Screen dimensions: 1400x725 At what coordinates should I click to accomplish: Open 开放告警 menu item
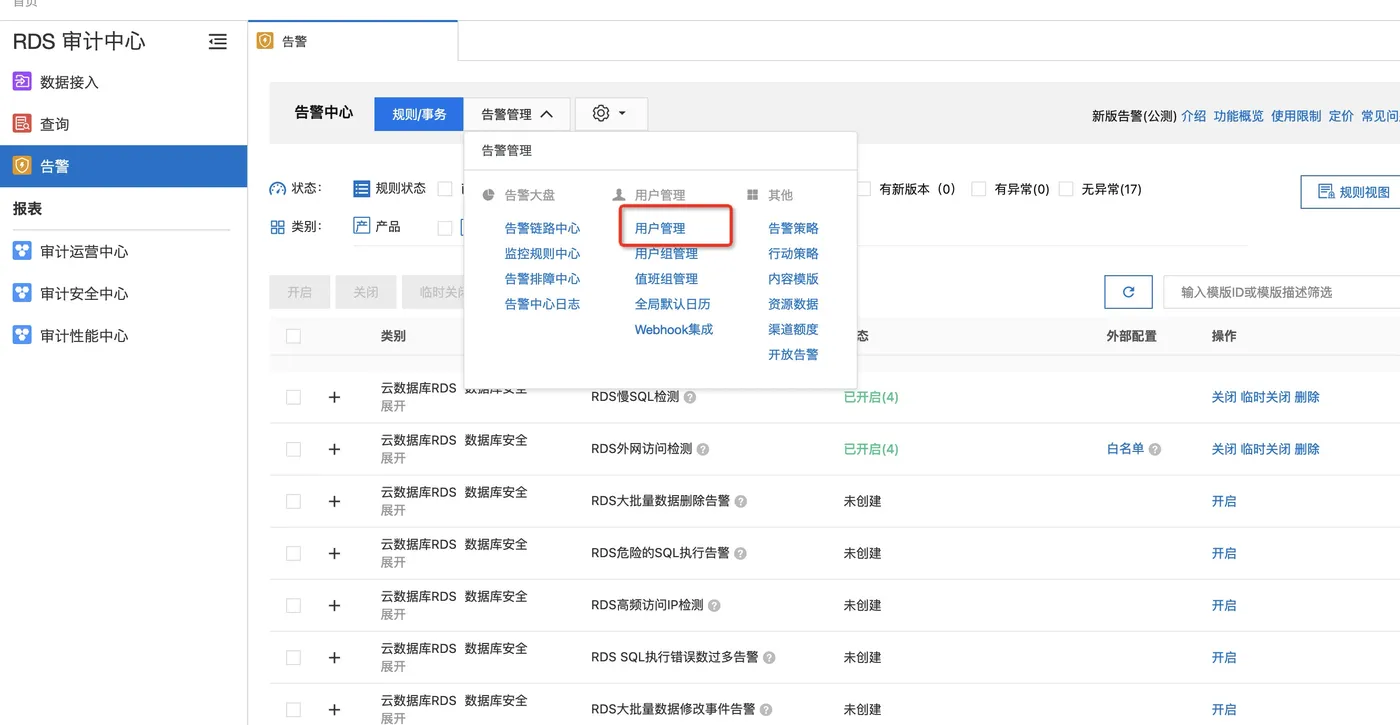[x=793, y=354]
